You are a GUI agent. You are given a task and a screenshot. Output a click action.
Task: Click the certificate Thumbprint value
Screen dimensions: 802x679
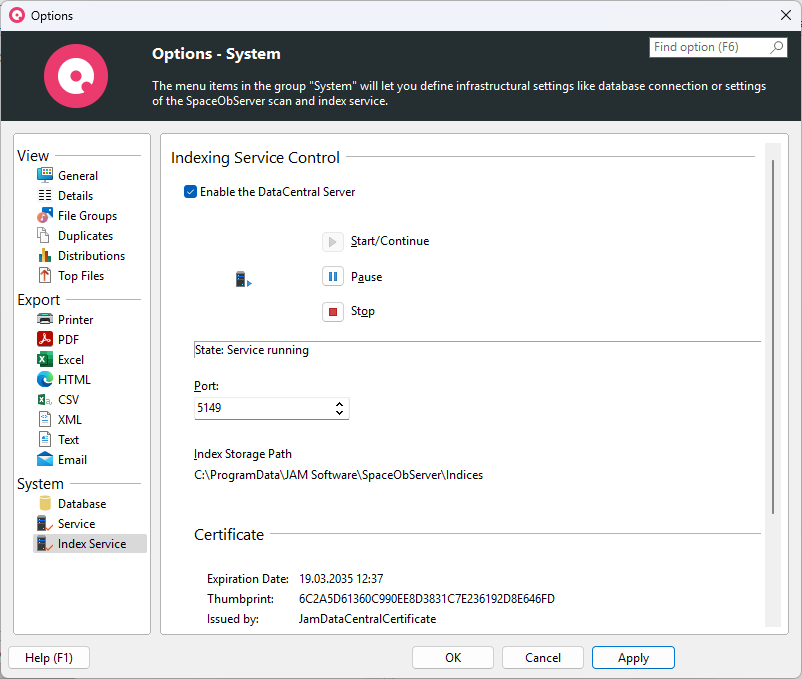(x=427, y=599)
